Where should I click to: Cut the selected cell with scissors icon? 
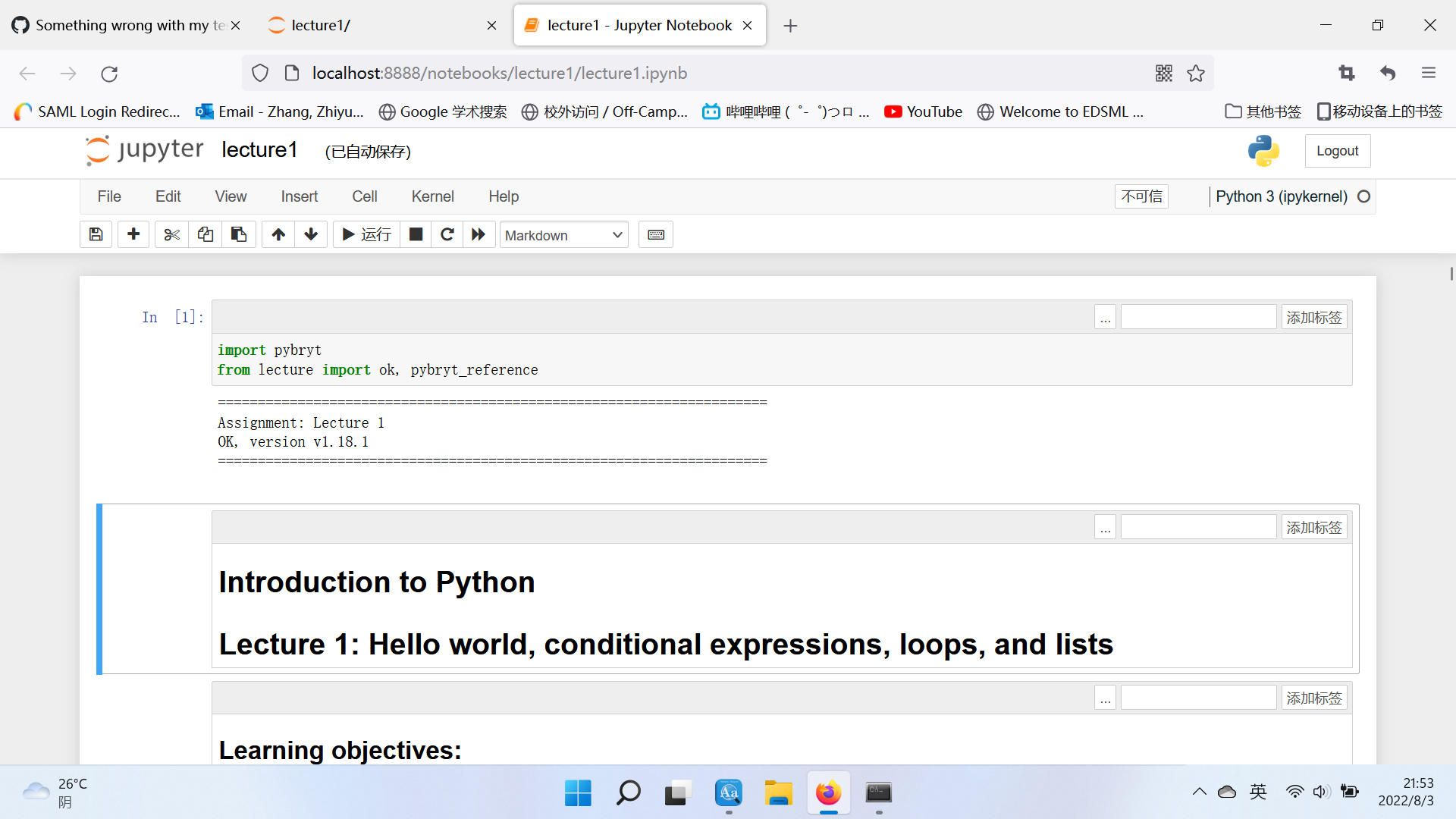(170, 234)
